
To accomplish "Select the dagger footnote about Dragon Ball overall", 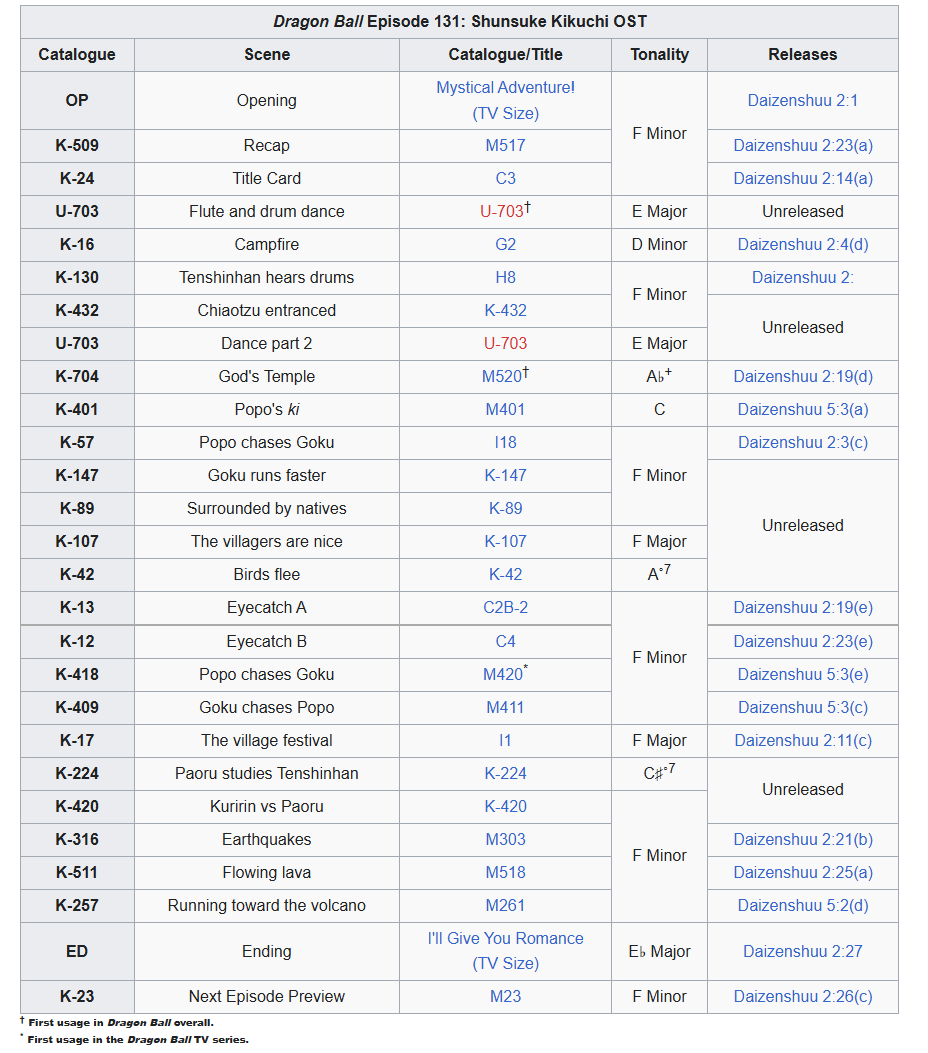I will [x=117, y=1021].
